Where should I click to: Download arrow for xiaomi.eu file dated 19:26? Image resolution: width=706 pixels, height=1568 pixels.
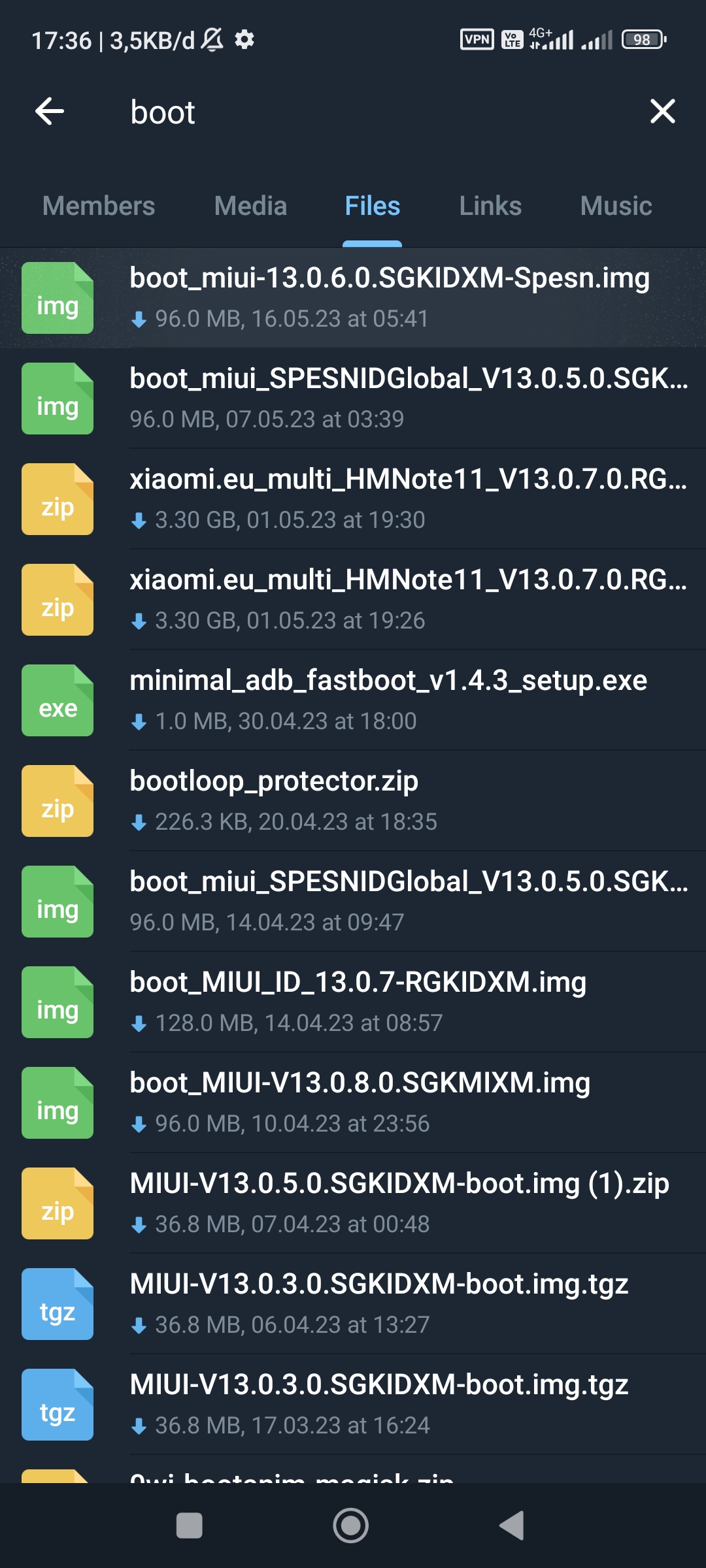139,621
